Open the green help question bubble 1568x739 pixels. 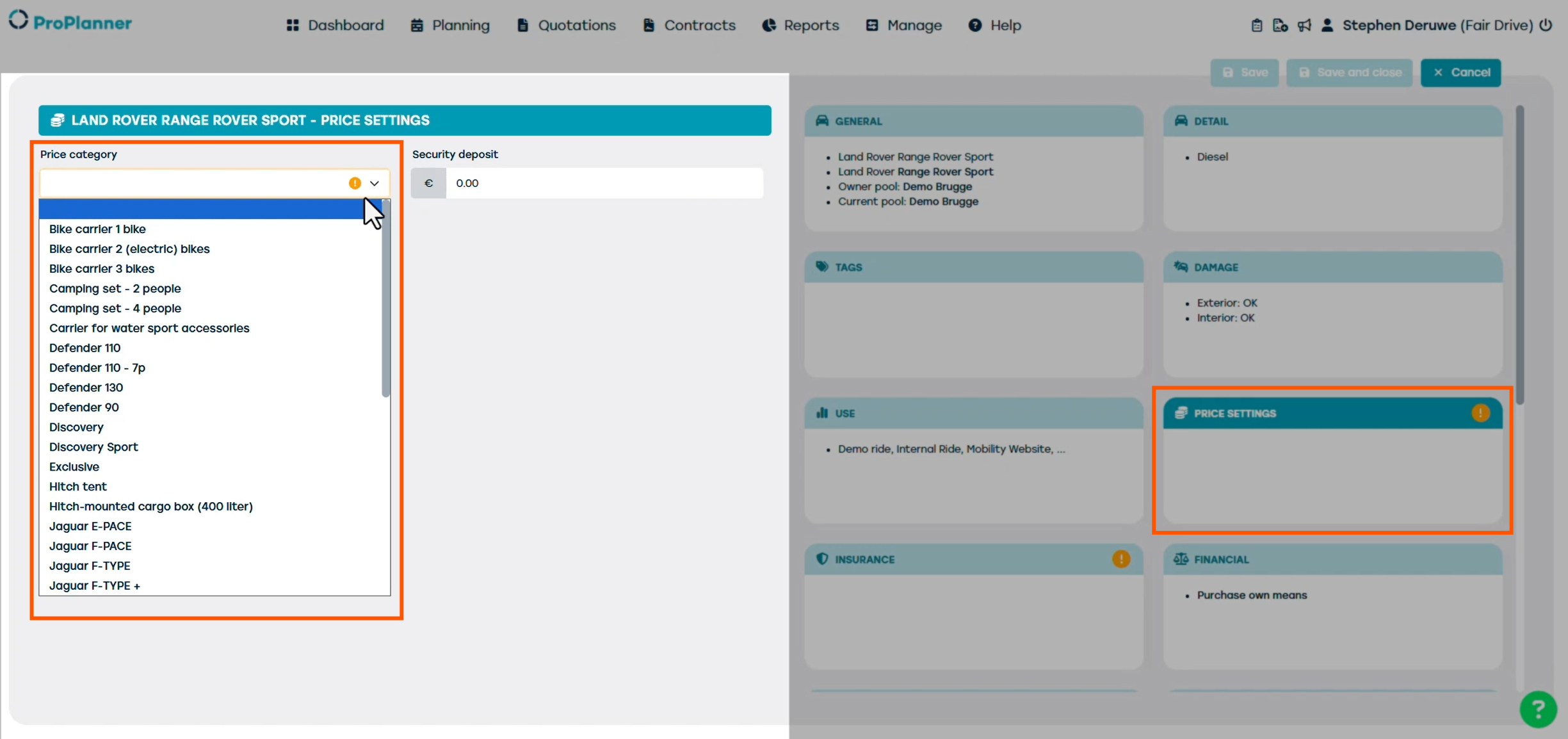pyautogui.click(x=1537, y=709)
